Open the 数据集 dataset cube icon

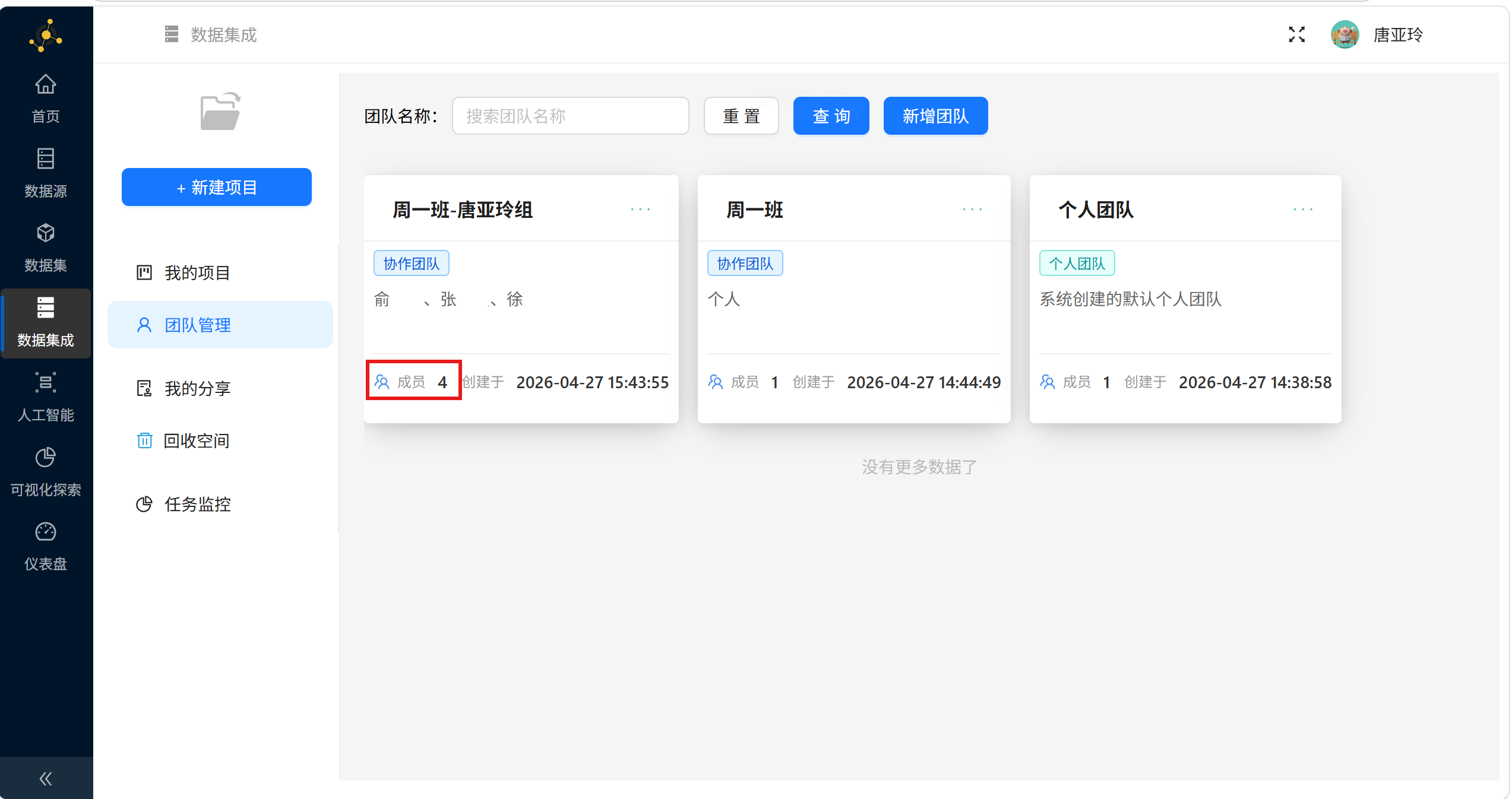(46, 233)
